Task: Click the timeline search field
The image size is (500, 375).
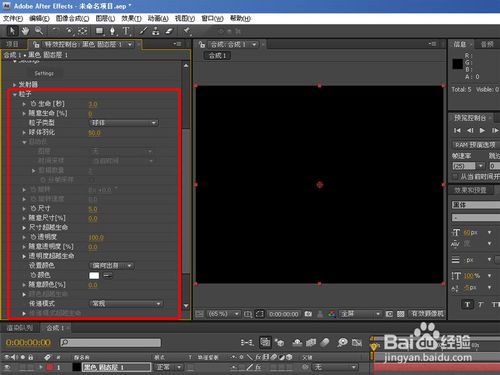Action: (x=110, y=342)
